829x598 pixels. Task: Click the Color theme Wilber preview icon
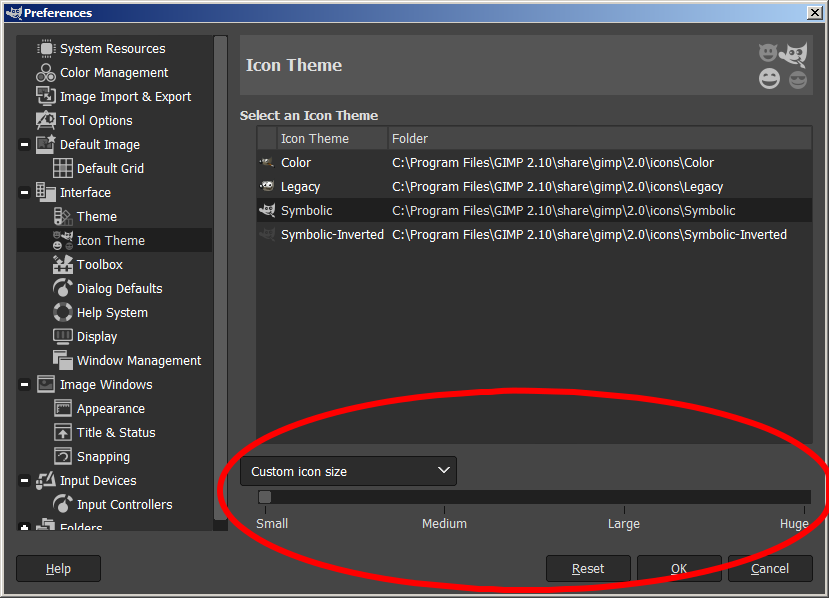coord(267,162)
